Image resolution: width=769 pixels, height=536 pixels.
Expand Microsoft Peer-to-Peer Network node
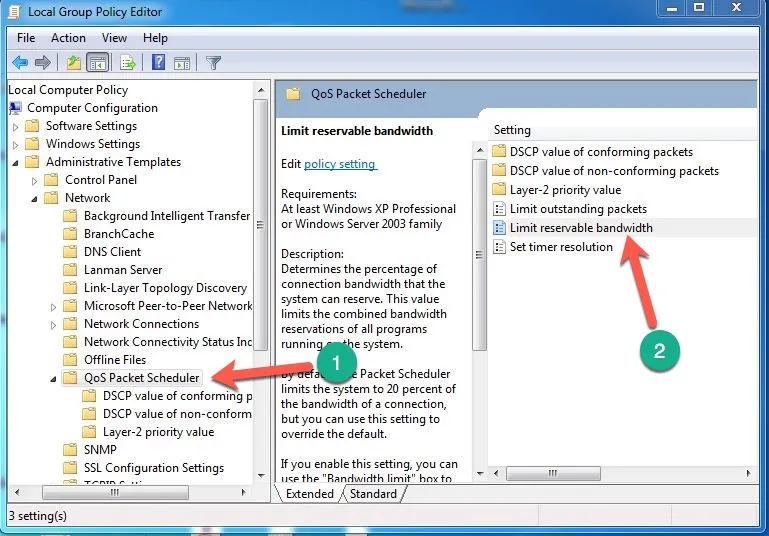coord(53,307)
